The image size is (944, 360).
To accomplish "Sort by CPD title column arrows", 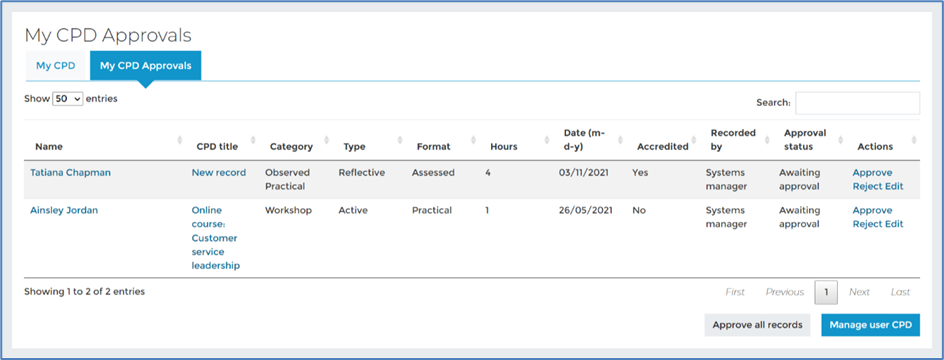I will click(253, 140).
